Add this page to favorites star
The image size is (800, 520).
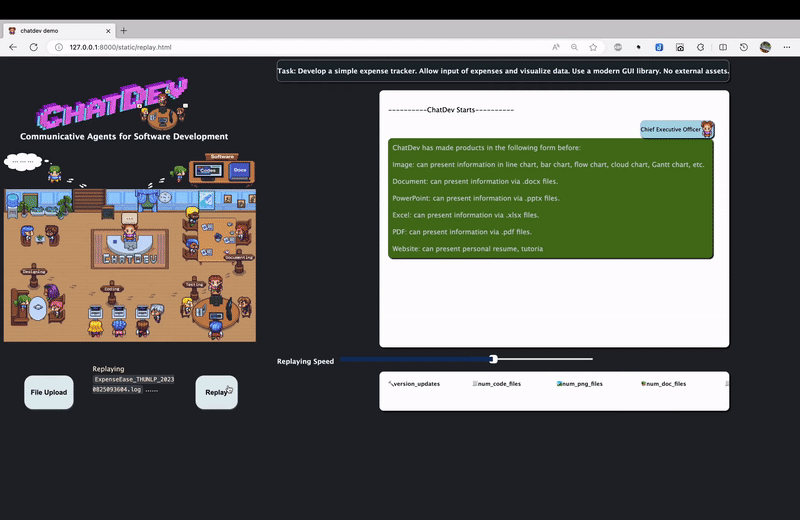pos(593,47)
